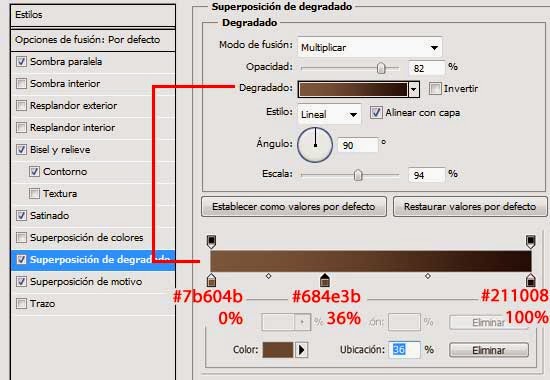Open the Satinado settings label
Viewport: 550px width, 380px height.
click(49, 215)
